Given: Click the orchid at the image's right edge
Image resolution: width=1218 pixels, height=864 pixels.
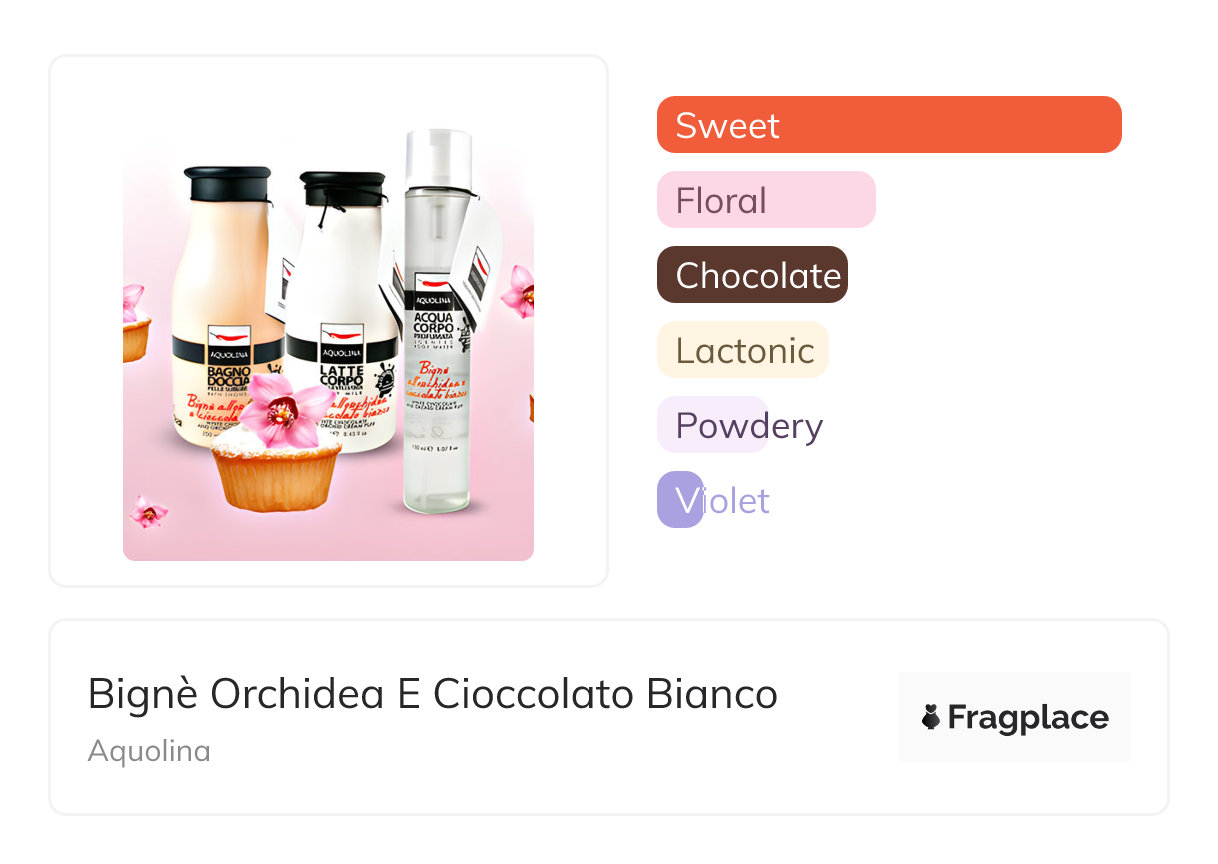Looking at the screenshot, I should point(520,291).
